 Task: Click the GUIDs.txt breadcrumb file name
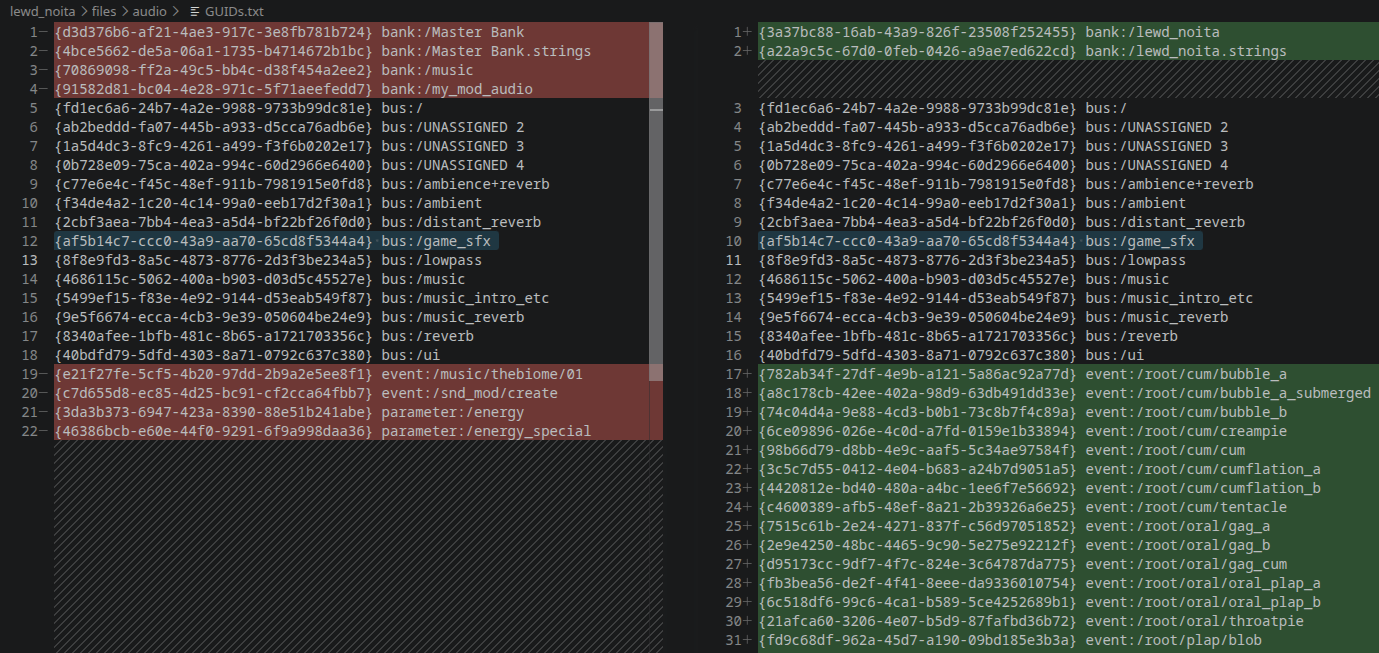point(235,12)
